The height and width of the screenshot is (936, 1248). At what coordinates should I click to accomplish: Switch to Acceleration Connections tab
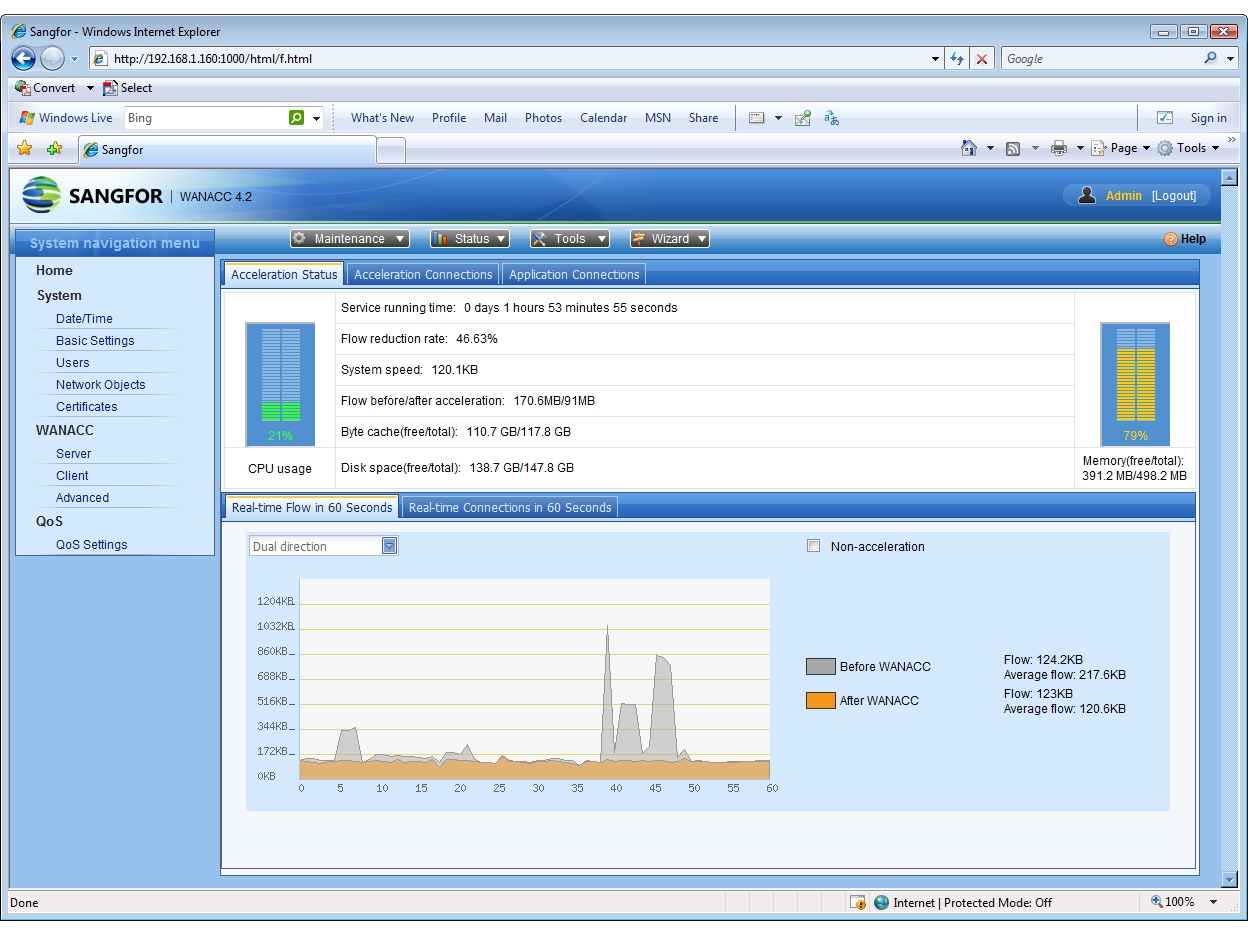pyautogui.click(x=423, y=274)
